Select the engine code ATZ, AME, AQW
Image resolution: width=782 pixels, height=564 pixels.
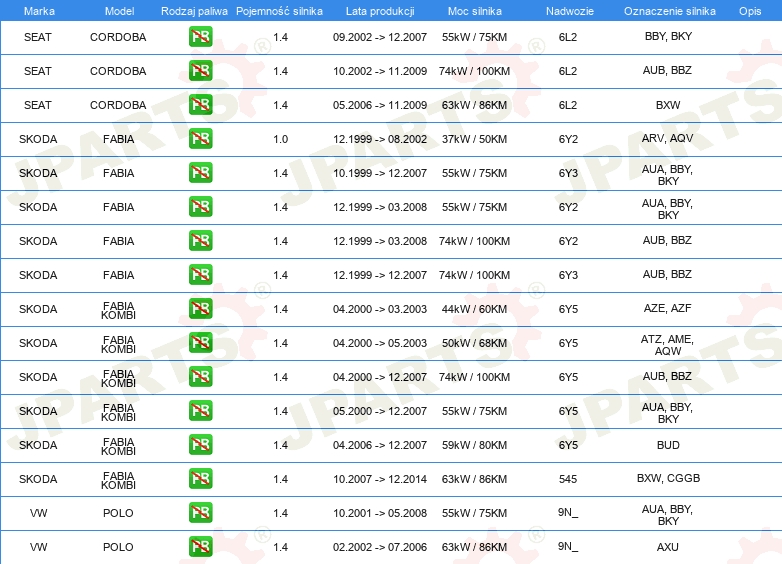tap(668, 345)
